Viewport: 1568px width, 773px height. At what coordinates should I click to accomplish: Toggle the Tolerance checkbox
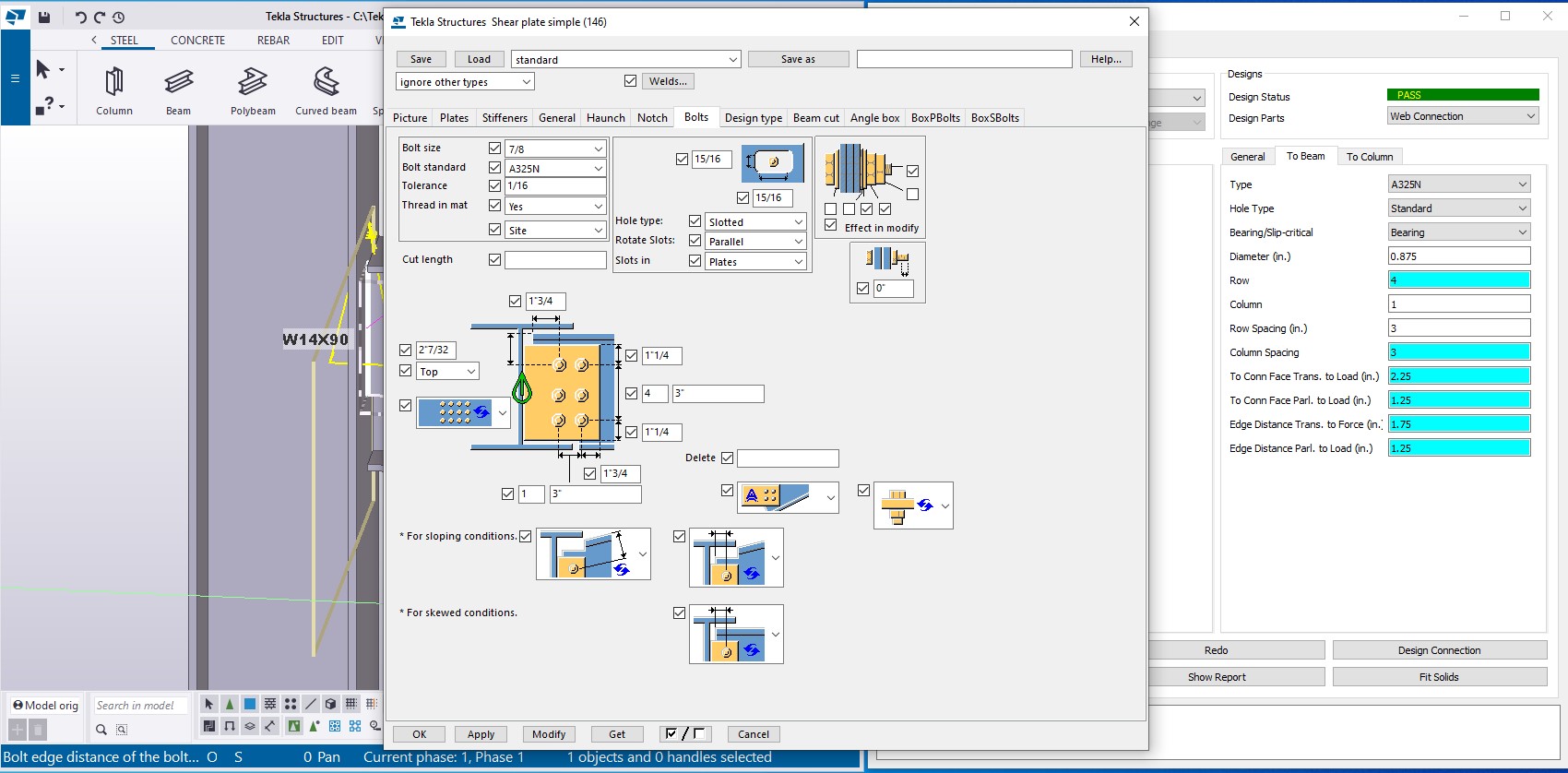(x=494, y=185)
